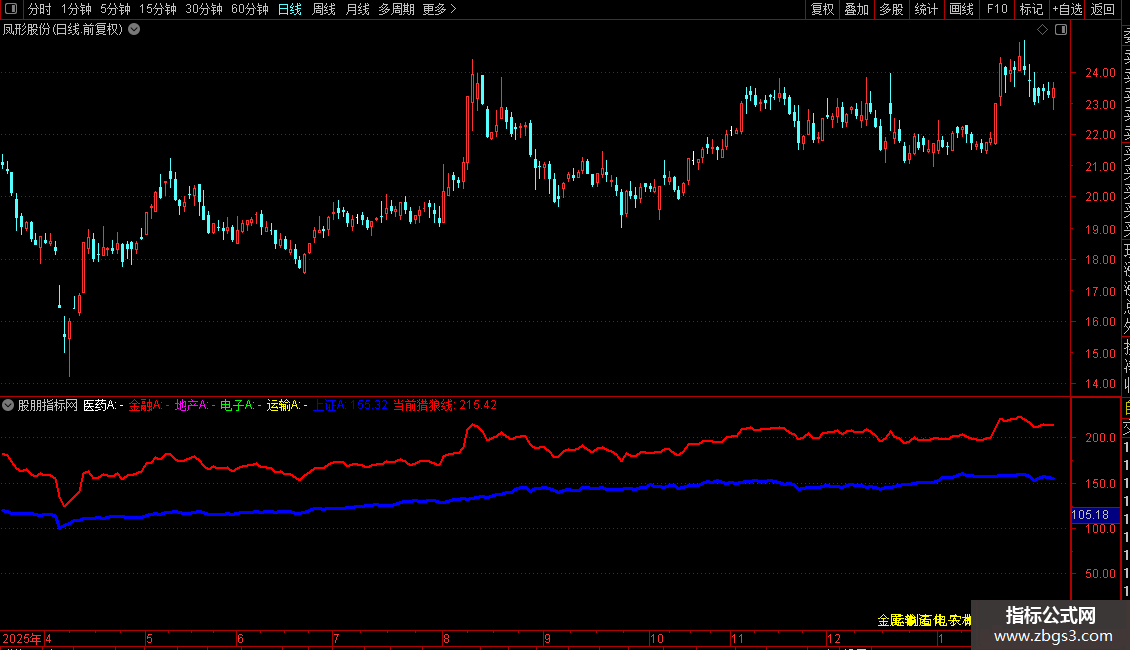1130x650 pixels.
Task: Select the 日线 daily chart tab
Action: [290, 9]
